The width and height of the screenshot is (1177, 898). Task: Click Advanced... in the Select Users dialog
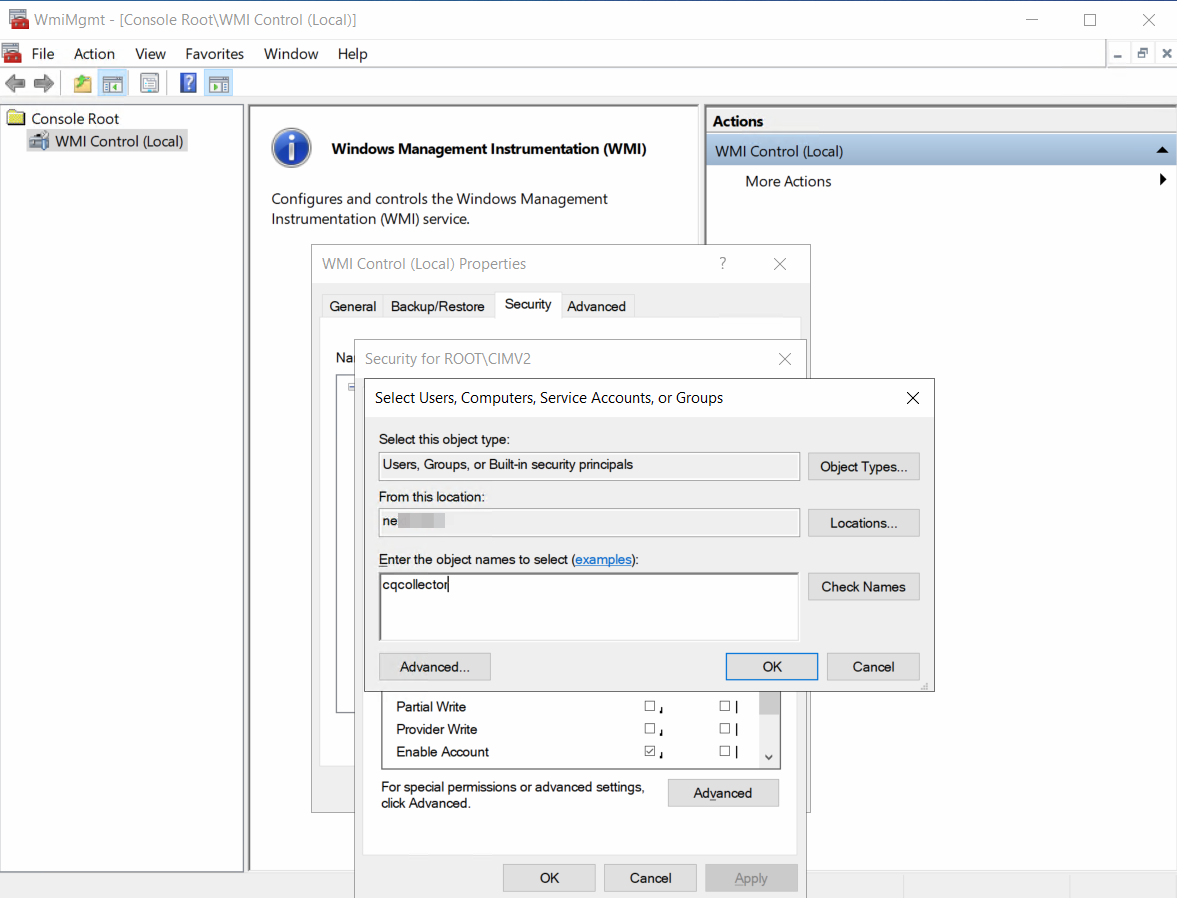point(435,667)
